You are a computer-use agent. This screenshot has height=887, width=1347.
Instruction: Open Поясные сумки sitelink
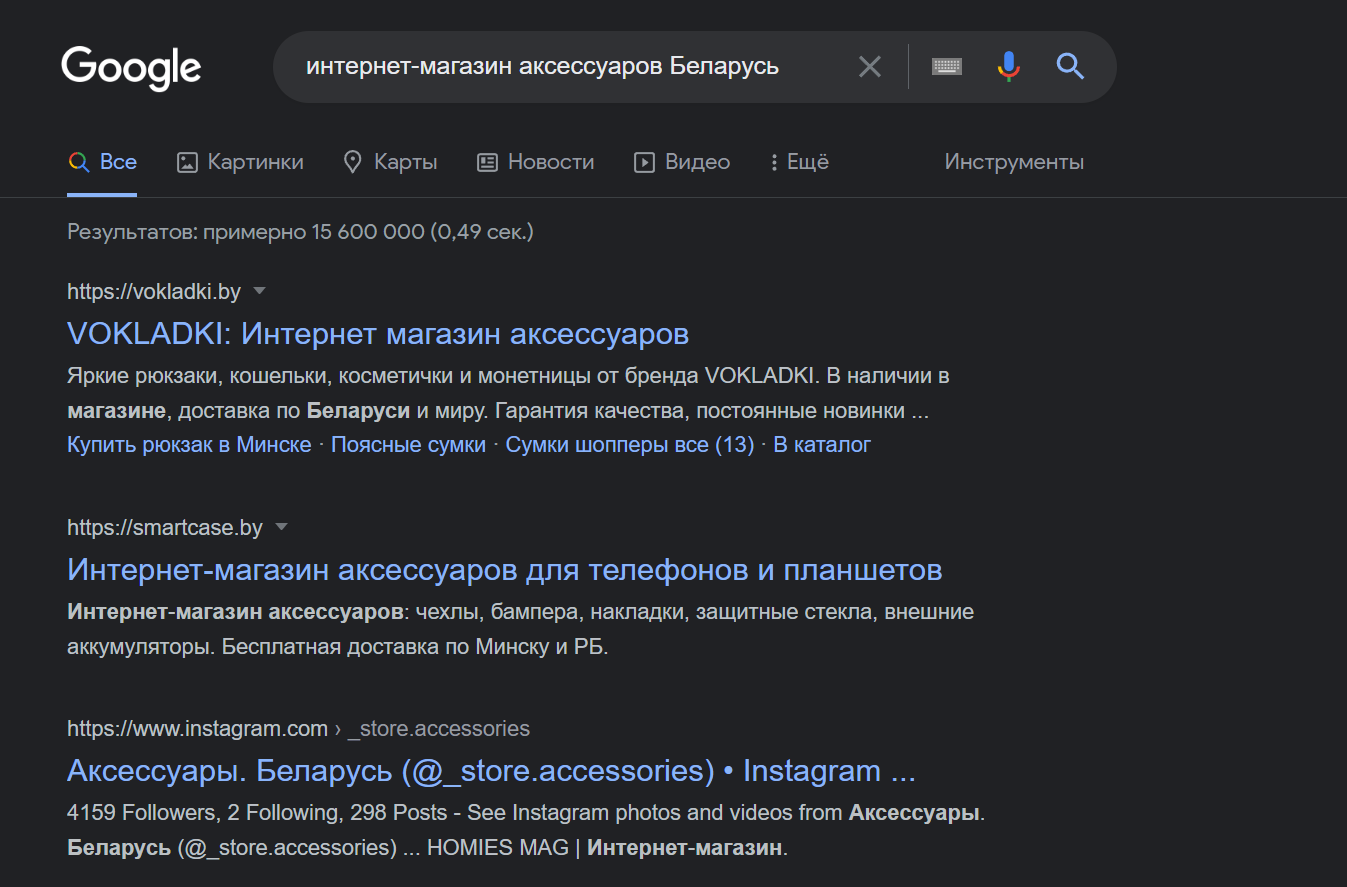(x=408, y=445)
